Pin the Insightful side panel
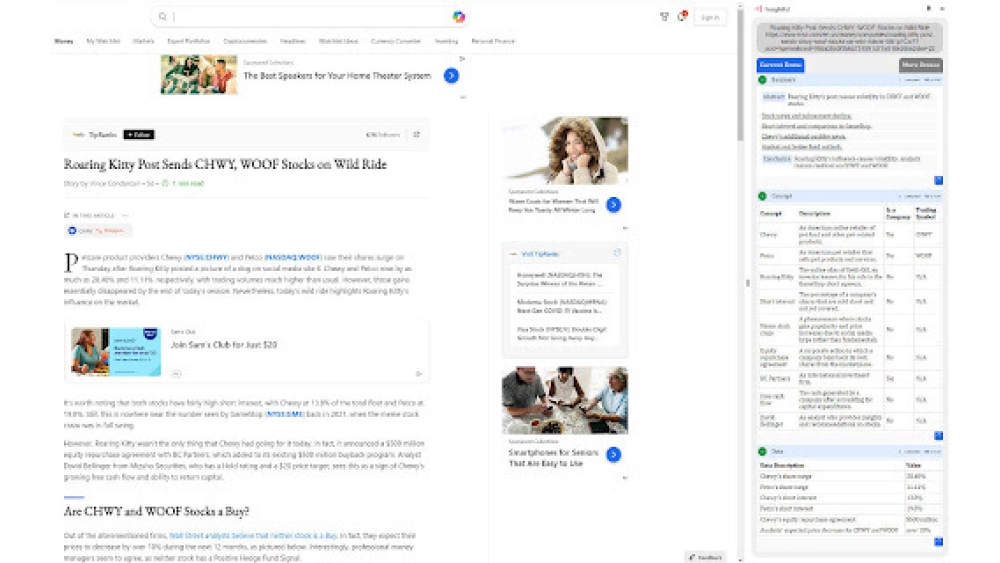Image resolution: width=1000 pixels, height=563 pixels. pyautogui.click(x=929, y=8)
